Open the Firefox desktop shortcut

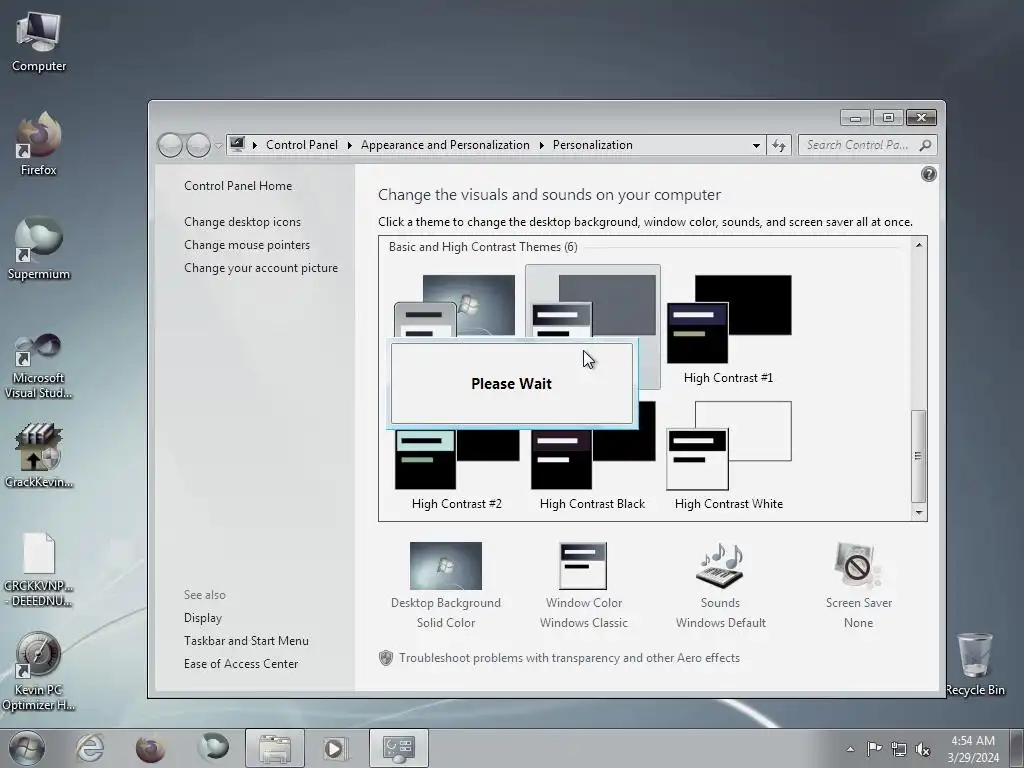[x=39, y=144]
